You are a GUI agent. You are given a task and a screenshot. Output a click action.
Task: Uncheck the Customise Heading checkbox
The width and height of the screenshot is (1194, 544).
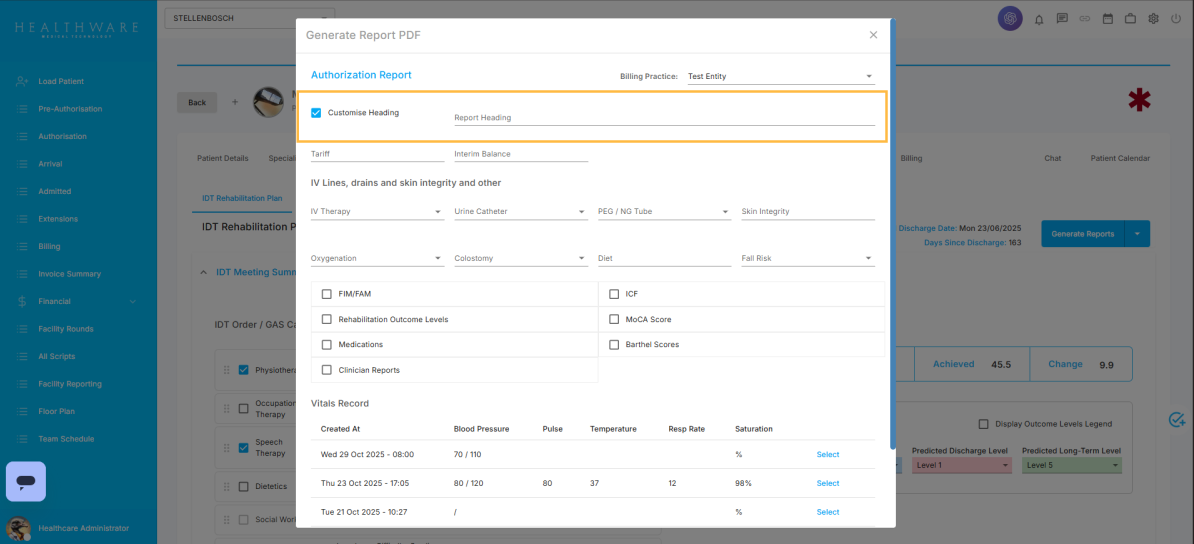click(x=316, y=113)
